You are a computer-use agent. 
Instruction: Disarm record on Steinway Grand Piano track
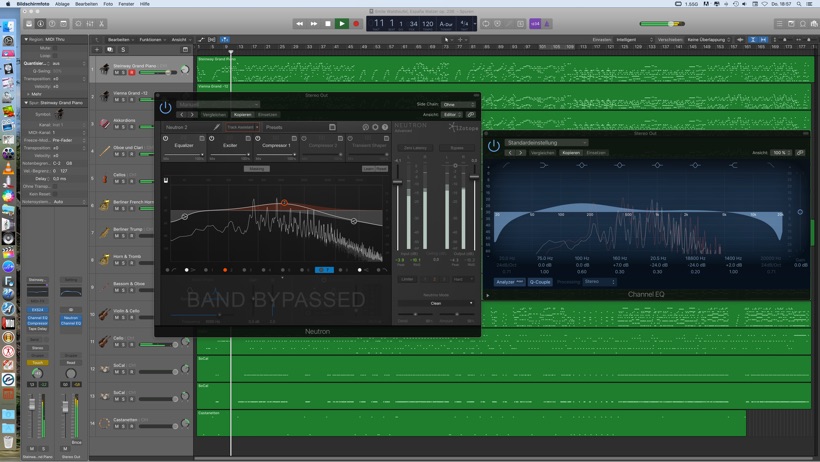click(x=132, y=72)
